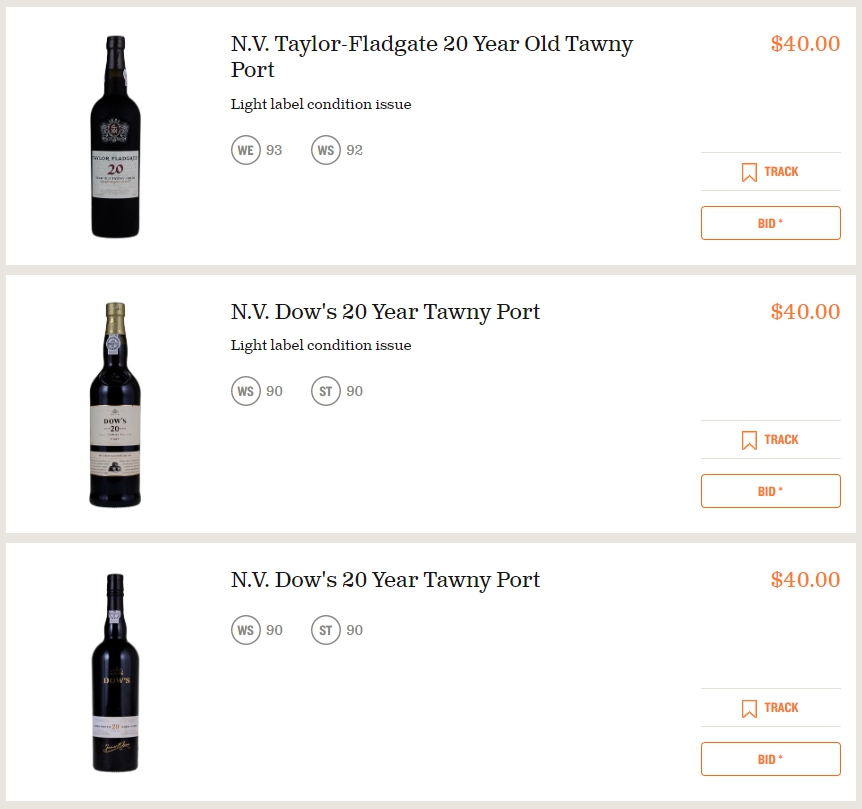Screen dimensions: 862x809
Task: Click the $40.00 price on the last listing
Action: tap(805, 580)
